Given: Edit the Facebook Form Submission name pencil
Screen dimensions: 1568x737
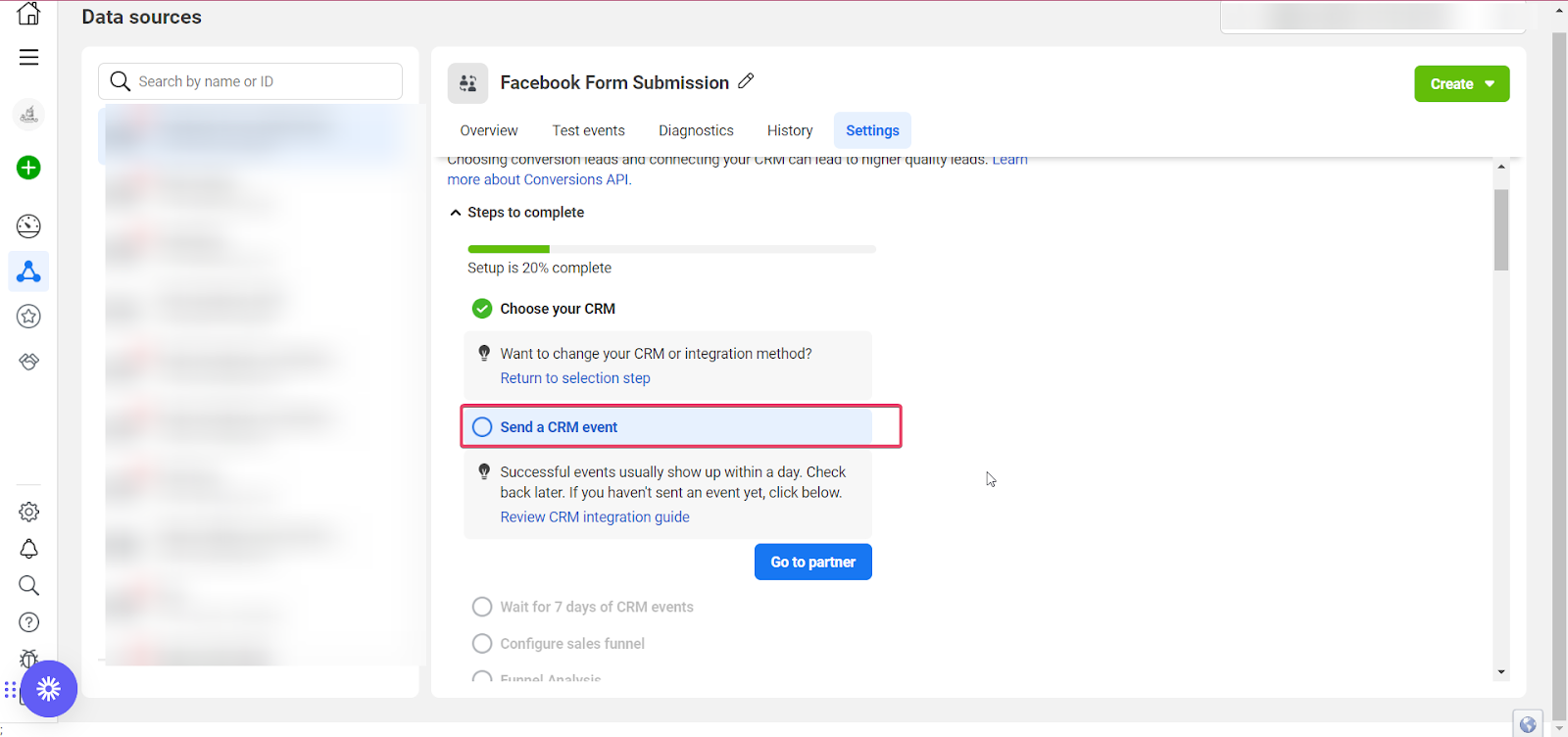Looking at the screenshot, I should [746, 81].
